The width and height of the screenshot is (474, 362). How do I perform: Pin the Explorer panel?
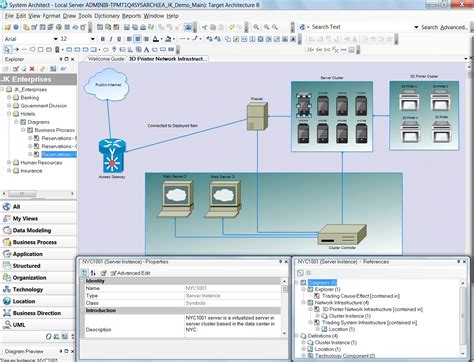(x=61, y=59)
